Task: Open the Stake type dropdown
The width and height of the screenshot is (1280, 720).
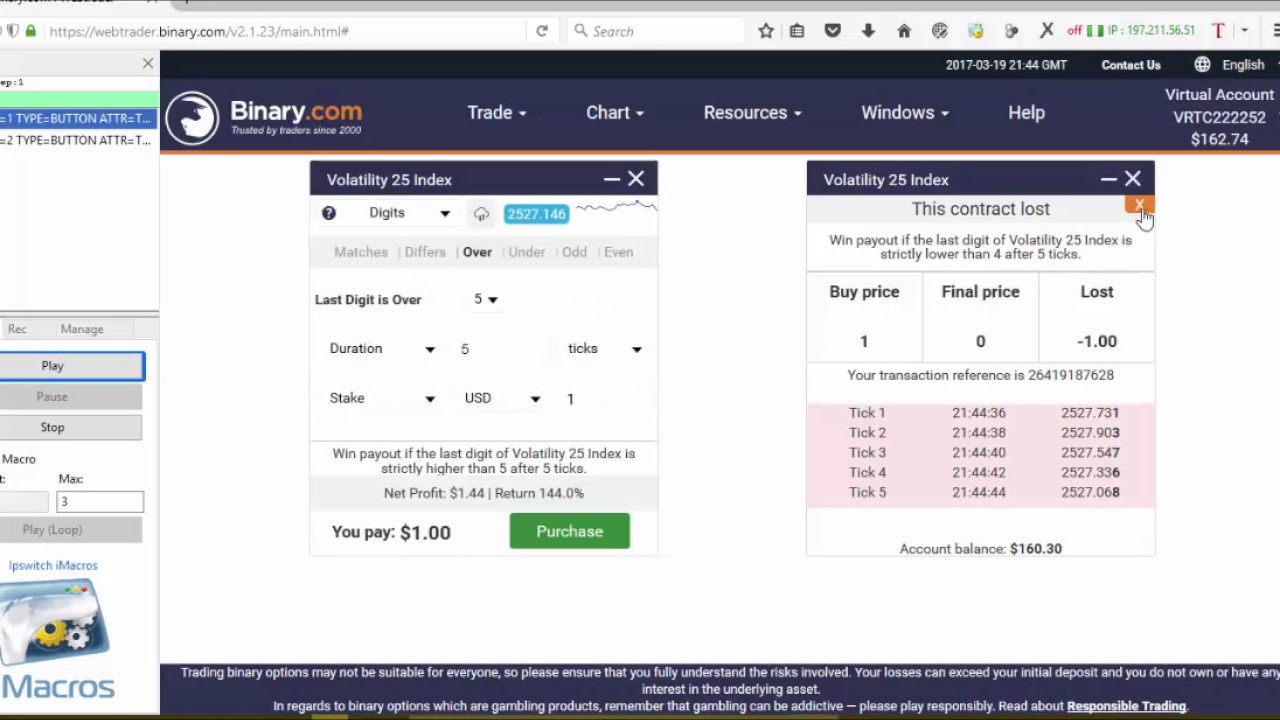Action: click(382, 398)
